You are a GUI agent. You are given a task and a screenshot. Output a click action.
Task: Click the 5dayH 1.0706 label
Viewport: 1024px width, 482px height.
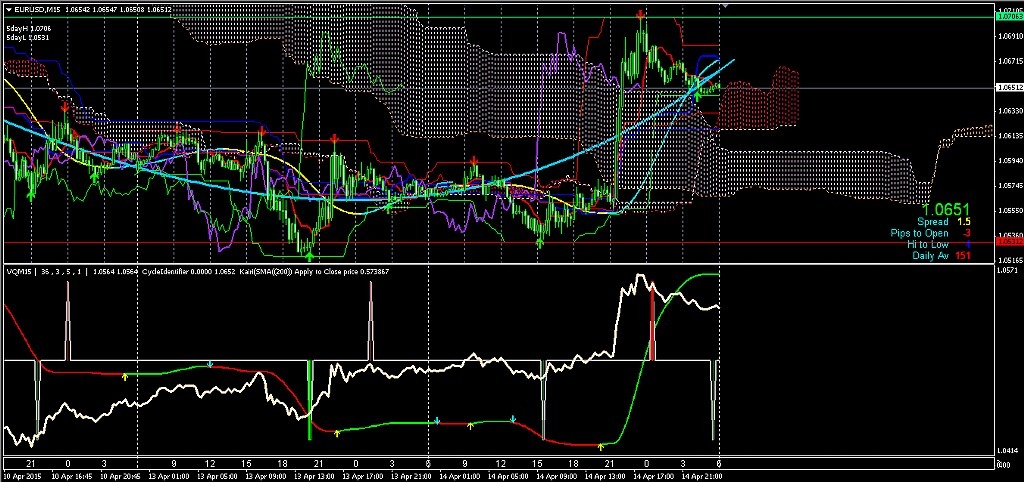[x=28, y=29]
